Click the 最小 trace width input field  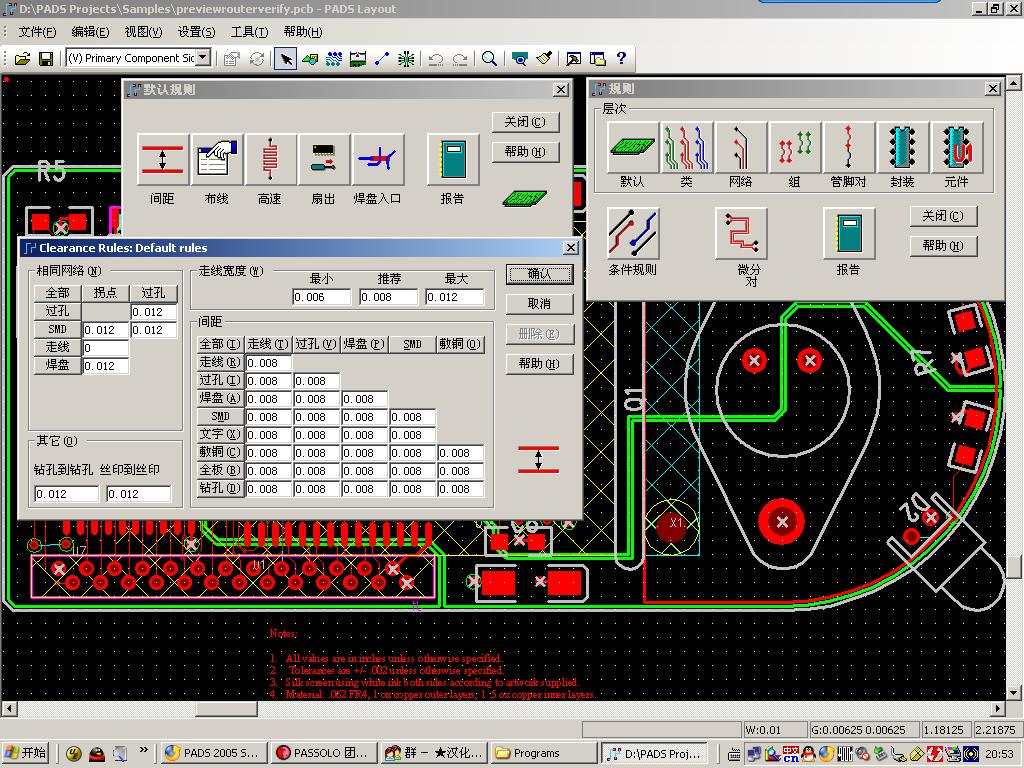click(x=321, y=297)
